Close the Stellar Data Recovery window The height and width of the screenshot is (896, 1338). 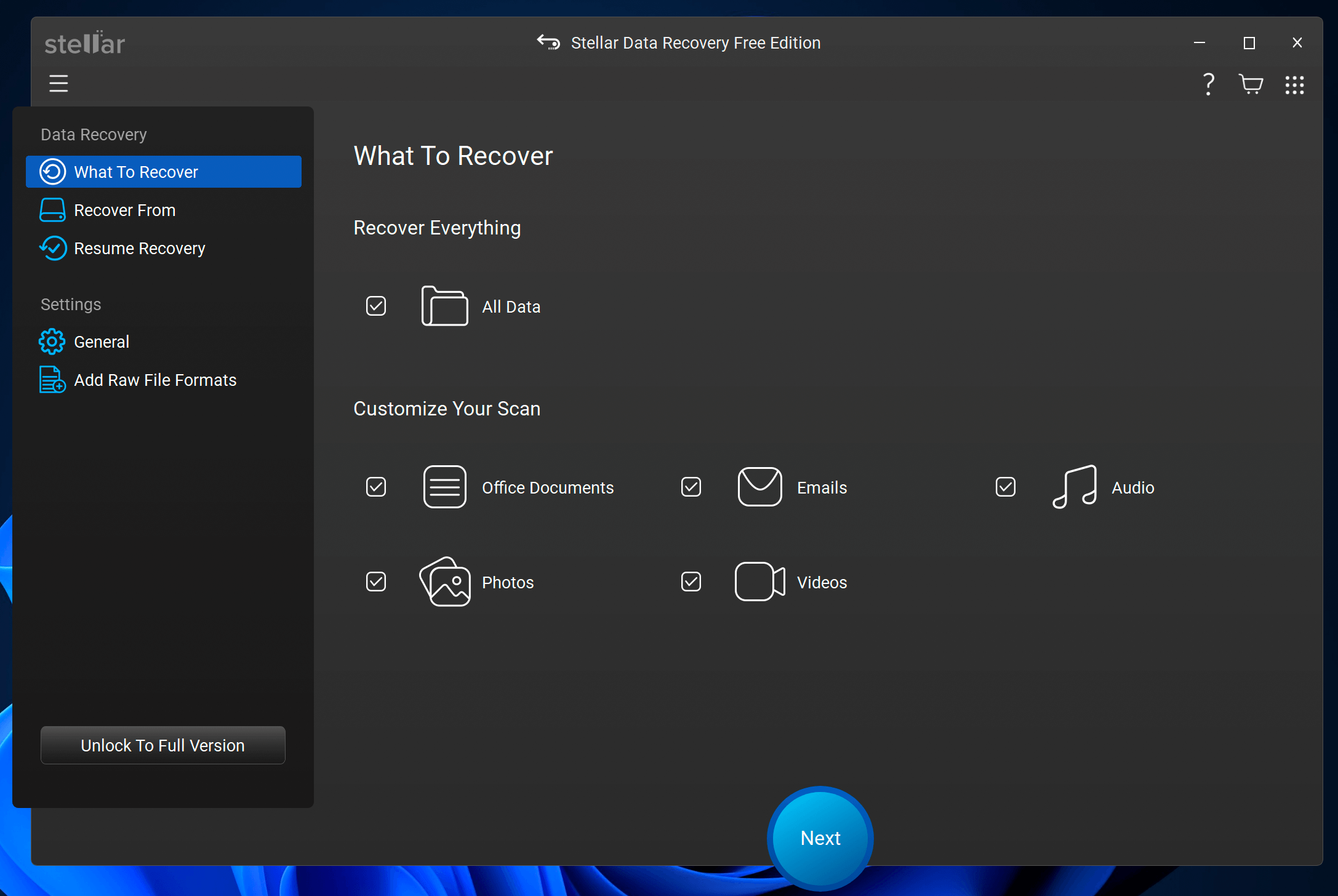click(1297, 42)
